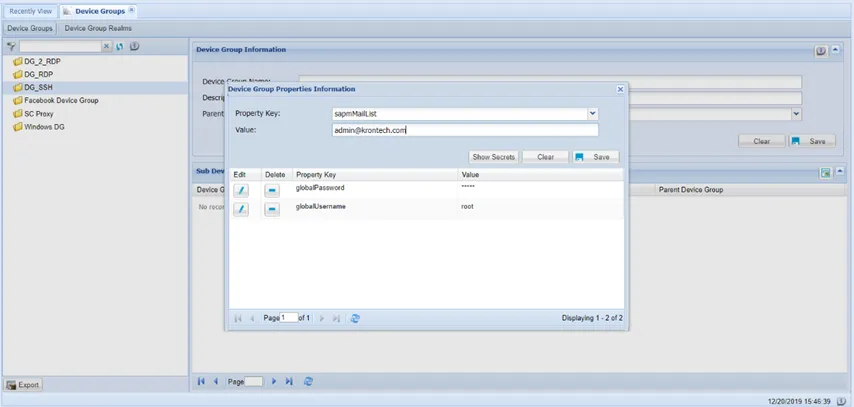Collapse the Sub Device Groups panel
Screen dimensions: 854x407
click(839, 172)
